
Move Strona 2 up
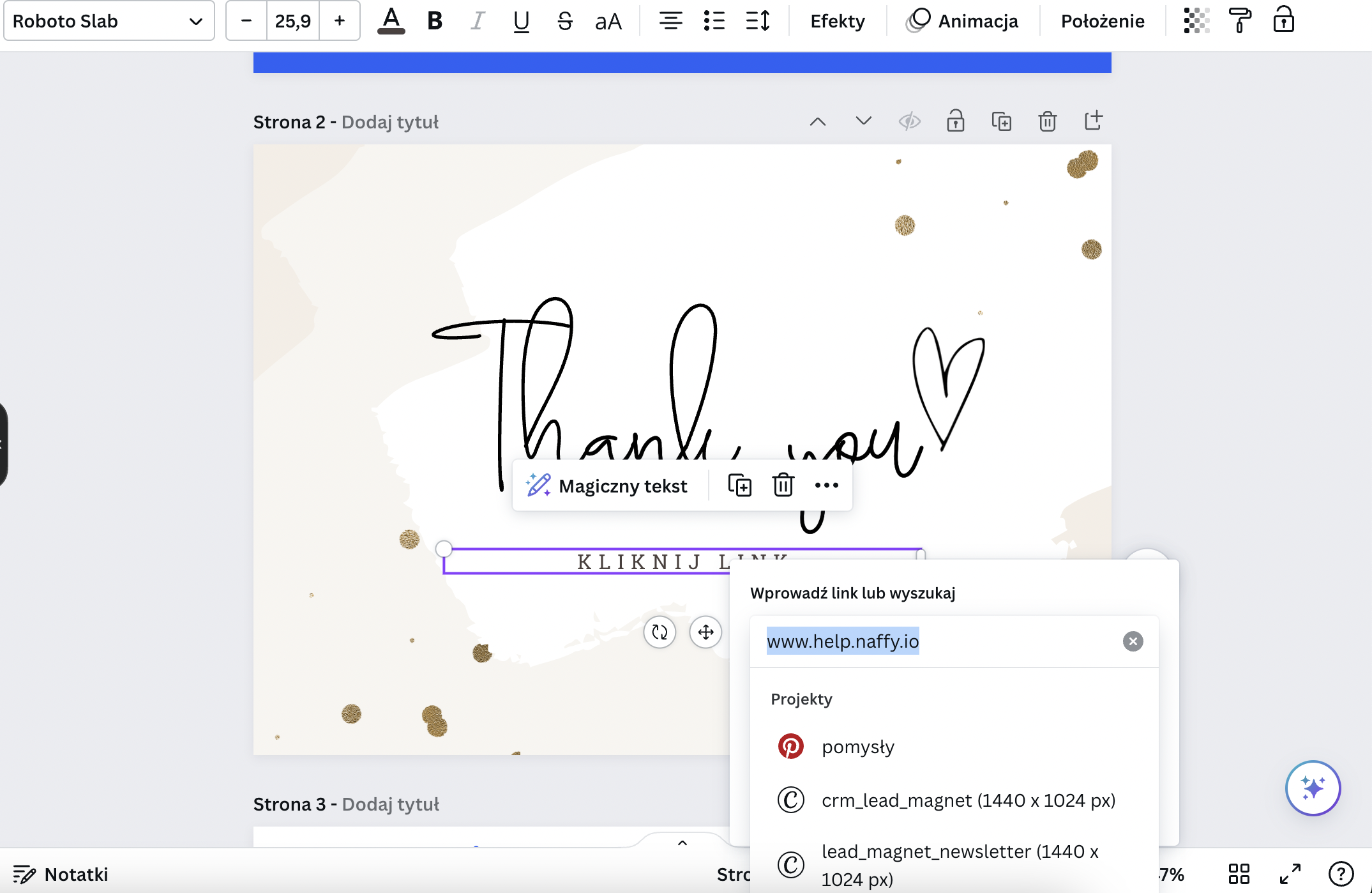818,121
